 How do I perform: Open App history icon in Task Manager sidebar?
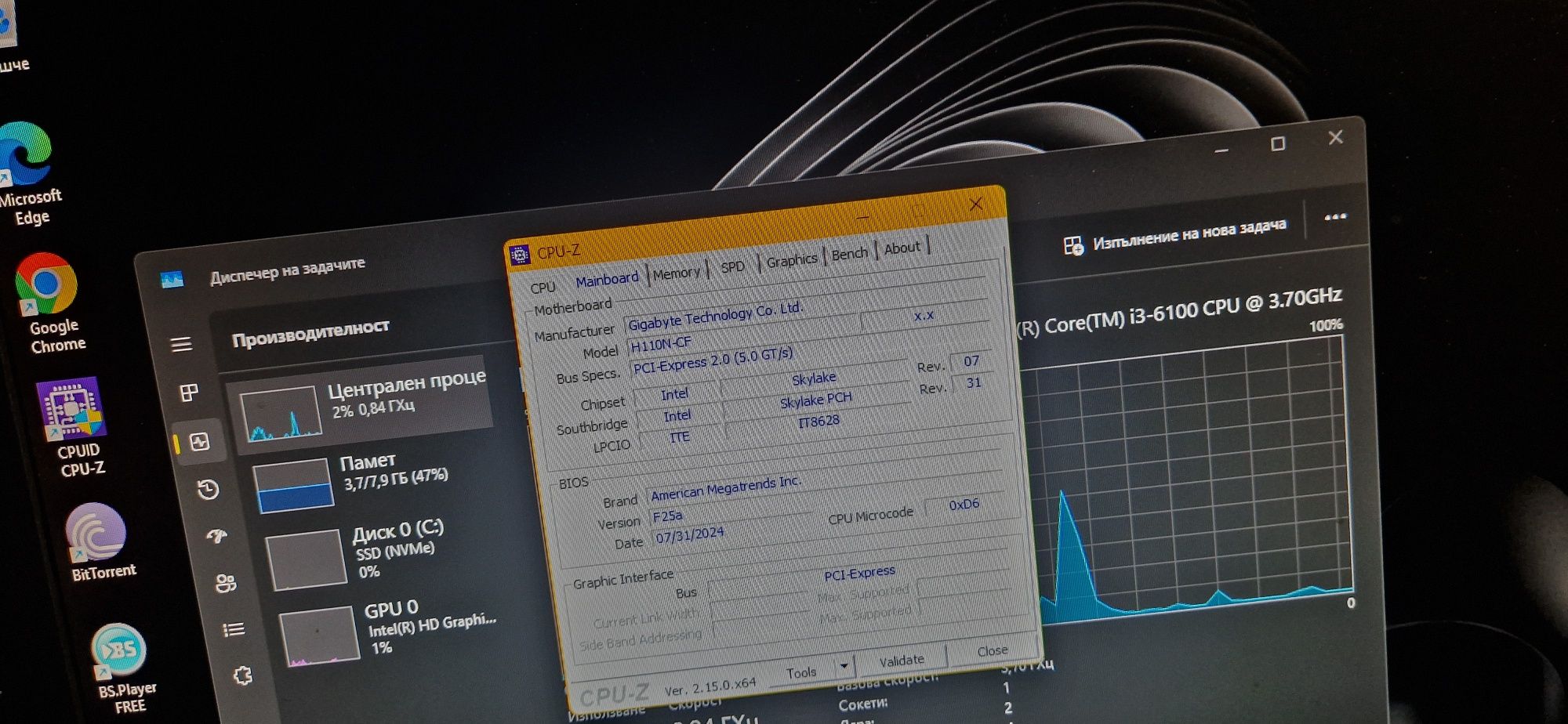click(208, 490)
